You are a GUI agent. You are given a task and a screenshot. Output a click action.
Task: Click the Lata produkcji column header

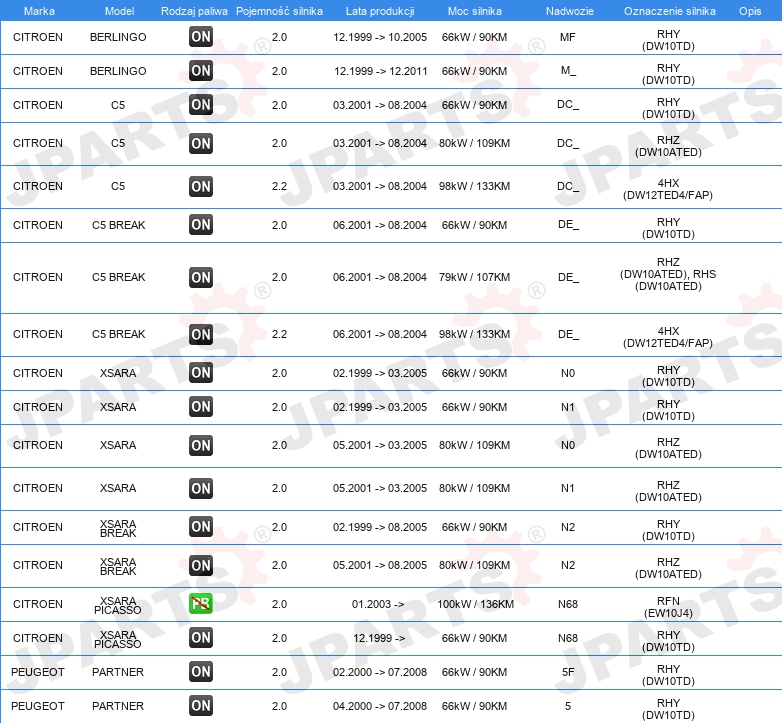click(380, 11)
